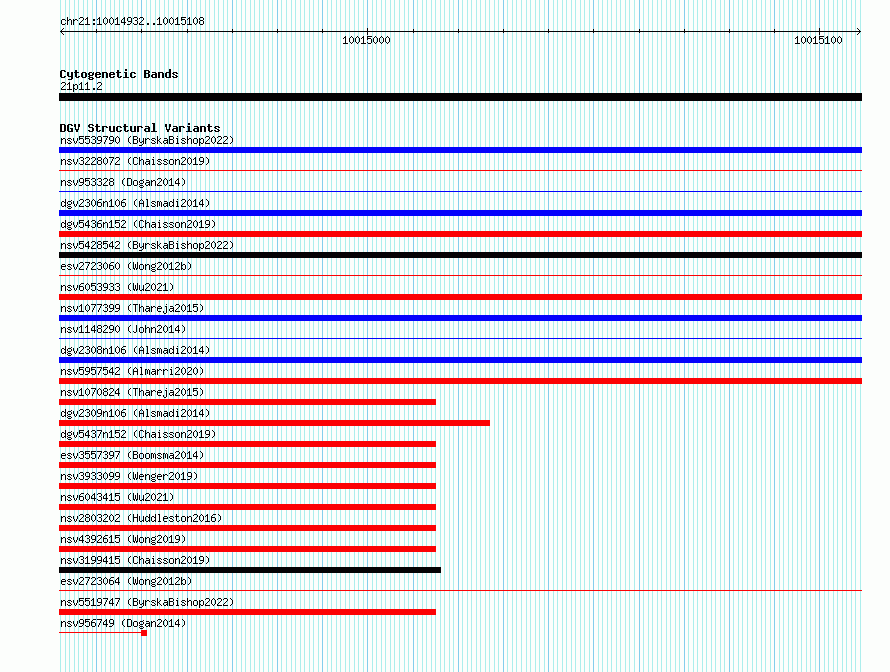This screenshot has width=890, height=672.
Task: Open variant nsv3933099 (Wenger2019)
Action: pyautogui.click(x=129, y=476)
